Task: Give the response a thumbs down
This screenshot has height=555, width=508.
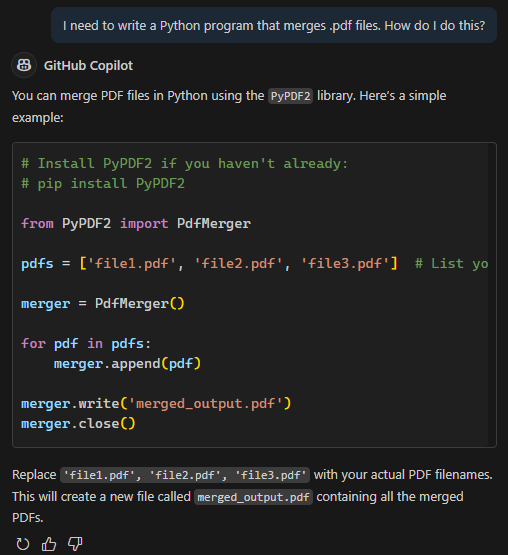Action: pyautogui.click(x=75, y=544)
